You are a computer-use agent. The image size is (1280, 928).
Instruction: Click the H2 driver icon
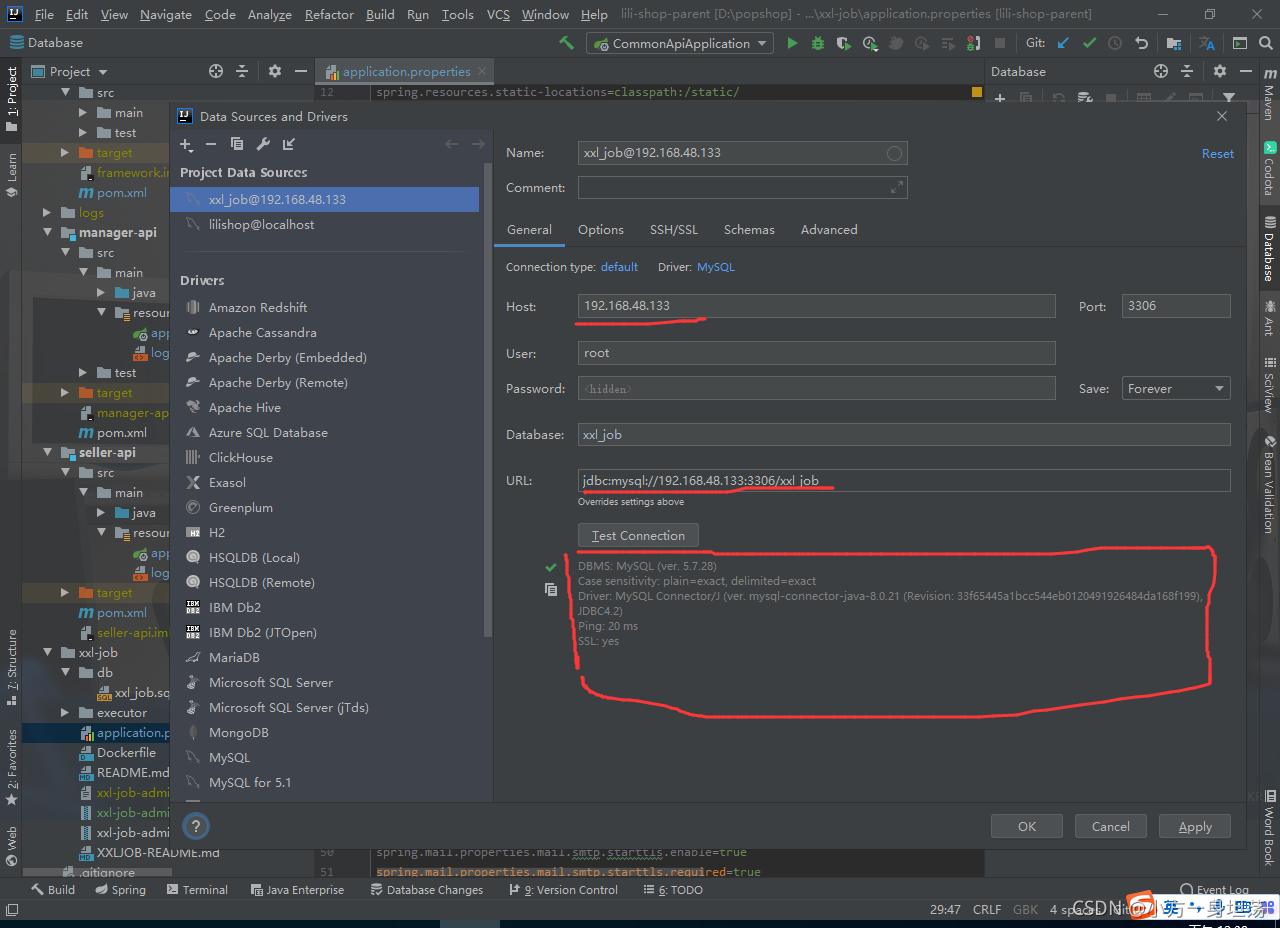pyautogui.click(x=192, y=532)
